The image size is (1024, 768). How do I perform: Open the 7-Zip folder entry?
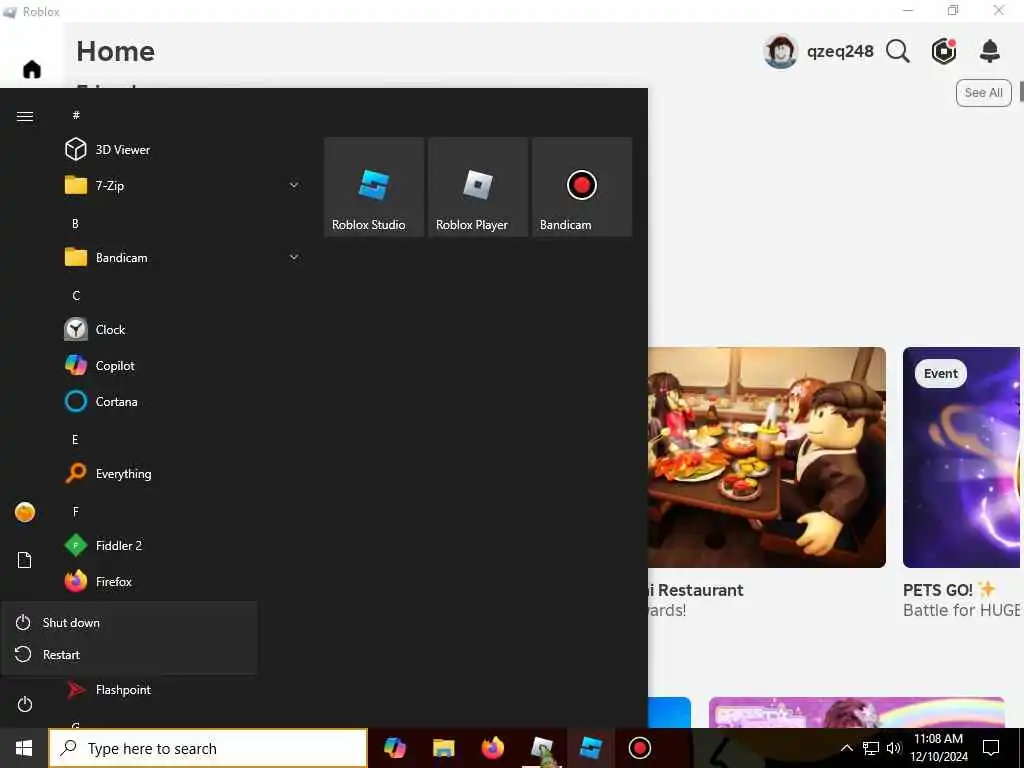point(183,185)
